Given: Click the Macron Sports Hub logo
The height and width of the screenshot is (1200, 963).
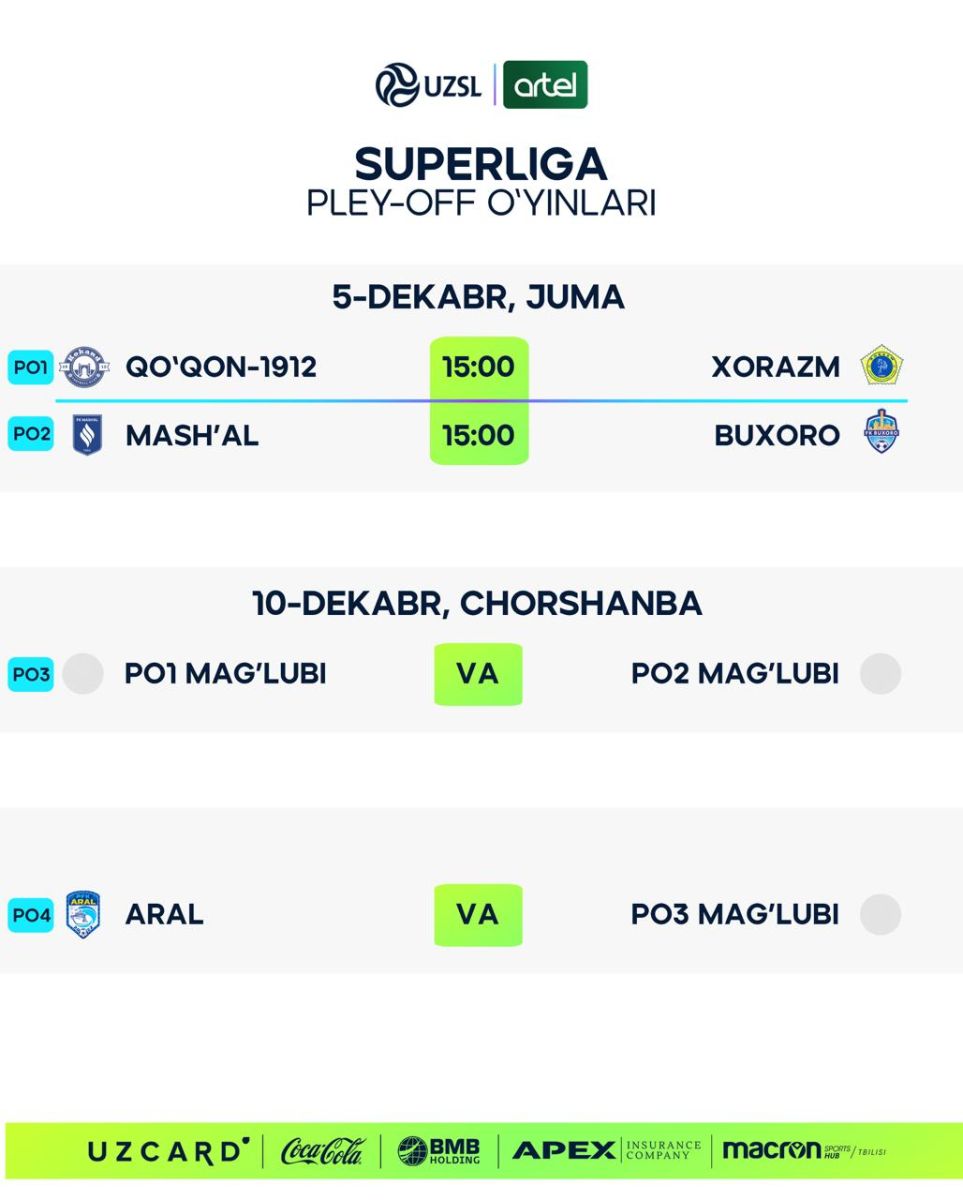Looking at the screenshot, I should [x=803, y=1151].
